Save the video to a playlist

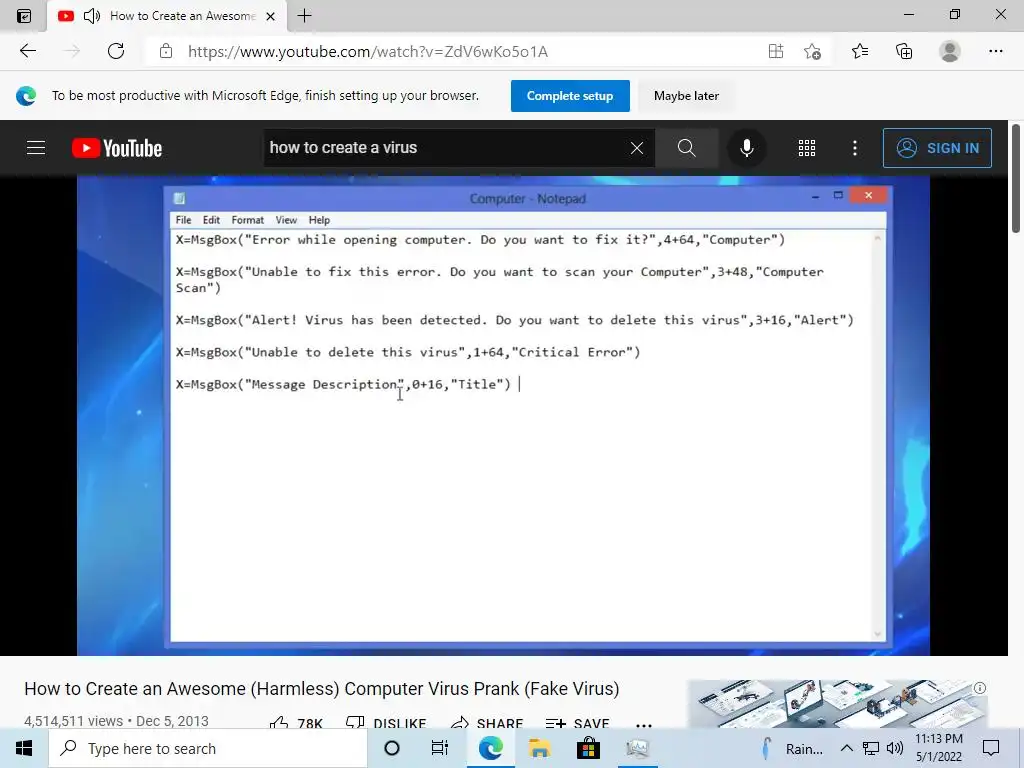pos(577,722)
